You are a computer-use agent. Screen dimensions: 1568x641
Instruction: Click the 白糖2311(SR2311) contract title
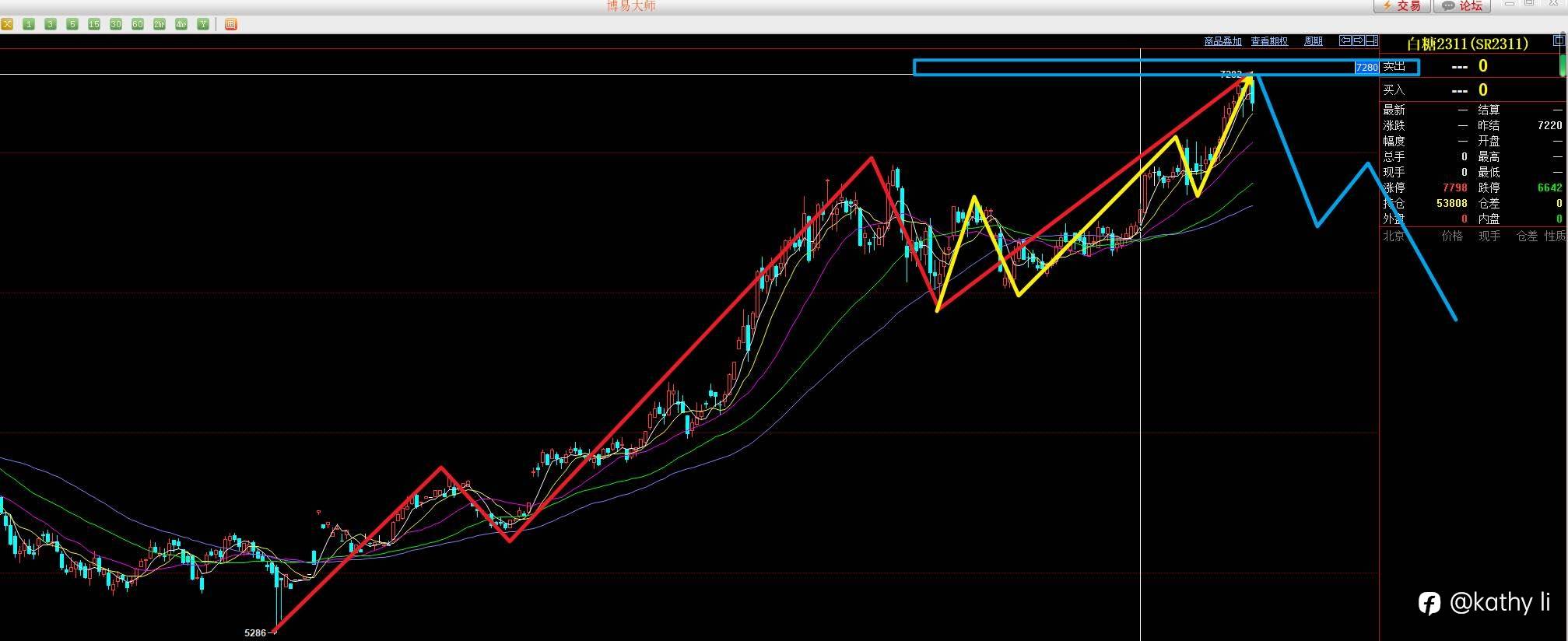[1467, 44]
